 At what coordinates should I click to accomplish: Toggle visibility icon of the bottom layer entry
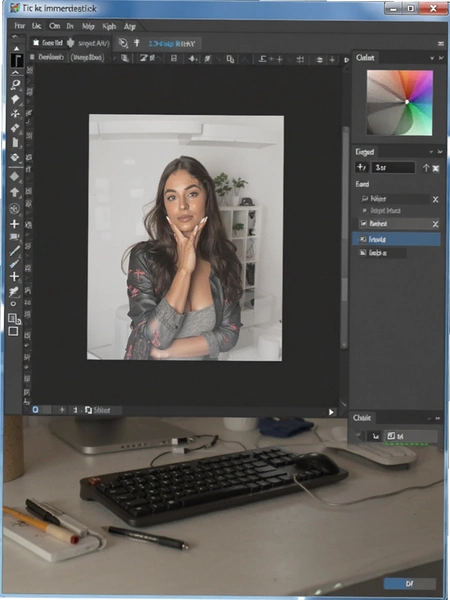coord(362,252)
